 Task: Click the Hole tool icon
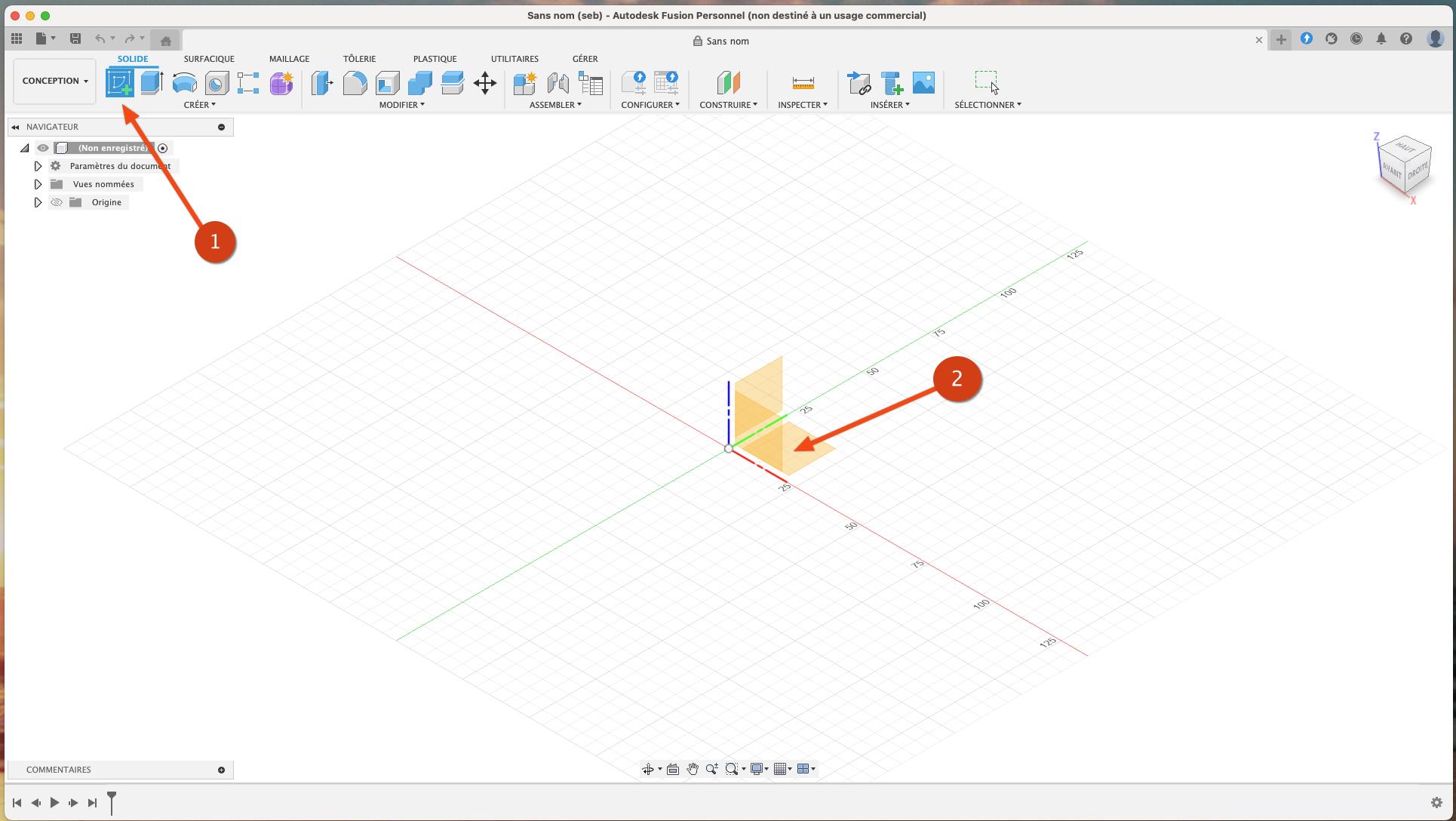click(x=217, y=83)
